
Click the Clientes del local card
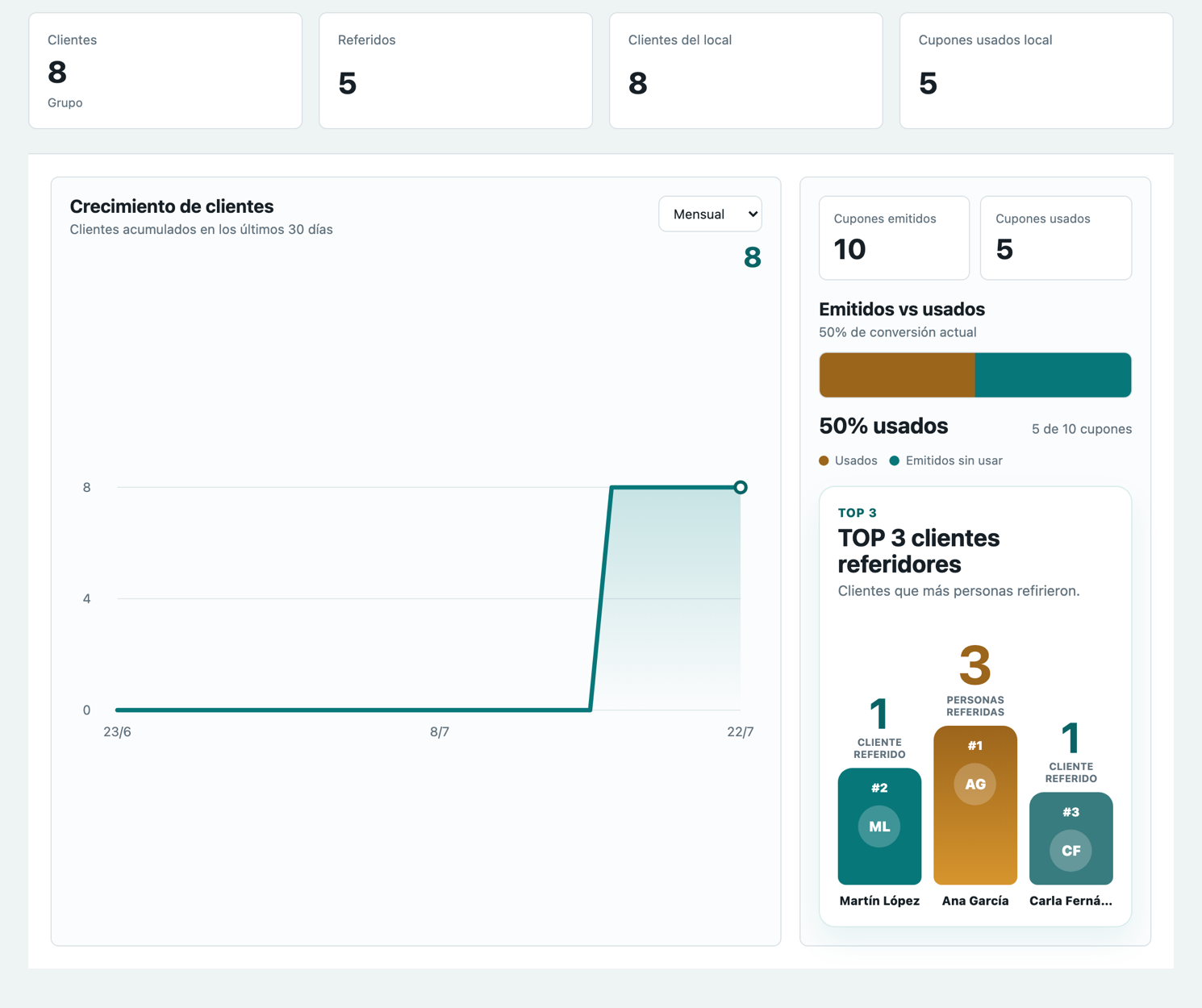(746, 70)
